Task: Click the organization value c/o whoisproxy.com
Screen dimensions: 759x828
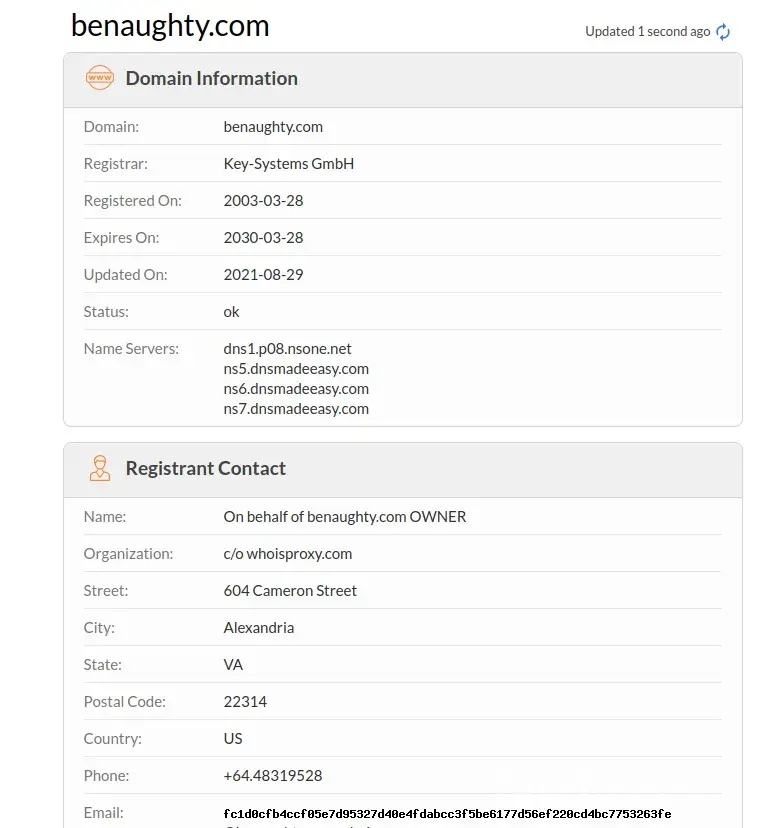Action: click(288, 554)
